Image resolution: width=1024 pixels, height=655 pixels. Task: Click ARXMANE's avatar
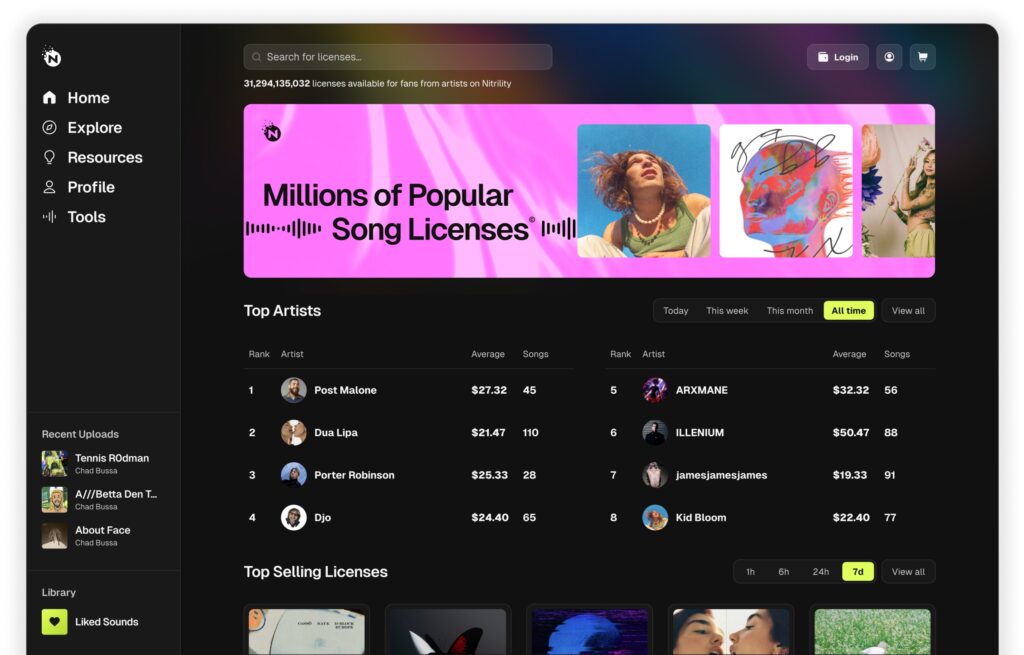click(654, 390)
